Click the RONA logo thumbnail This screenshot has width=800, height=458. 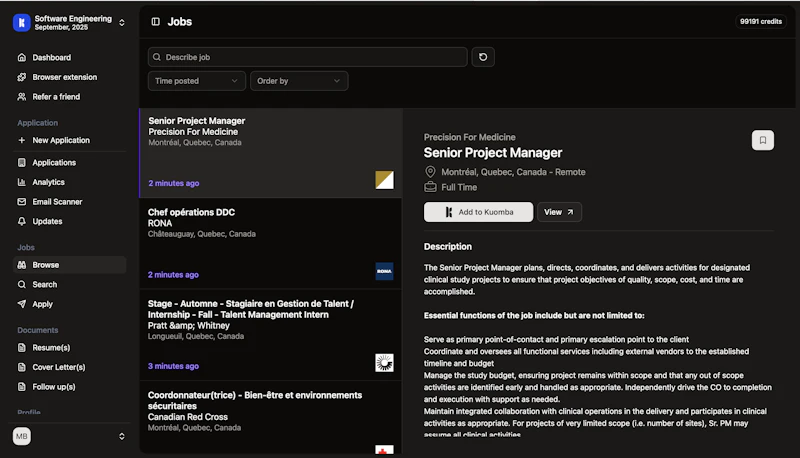click(384, 271)
